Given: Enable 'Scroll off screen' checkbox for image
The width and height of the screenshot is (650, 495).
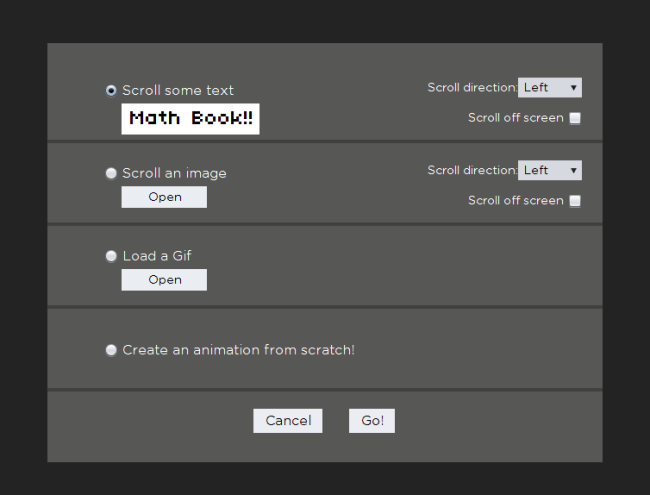Looking at the screenshot, I should [x=575, y=201].
